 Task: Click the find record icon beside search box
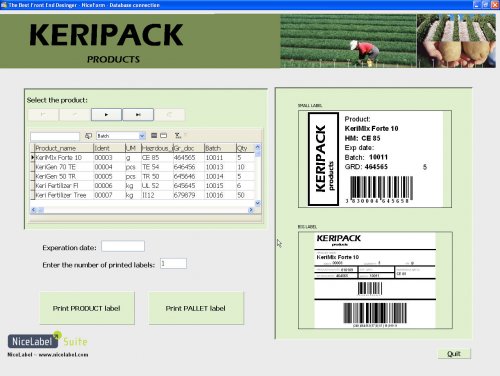click(x=88, y=136)
